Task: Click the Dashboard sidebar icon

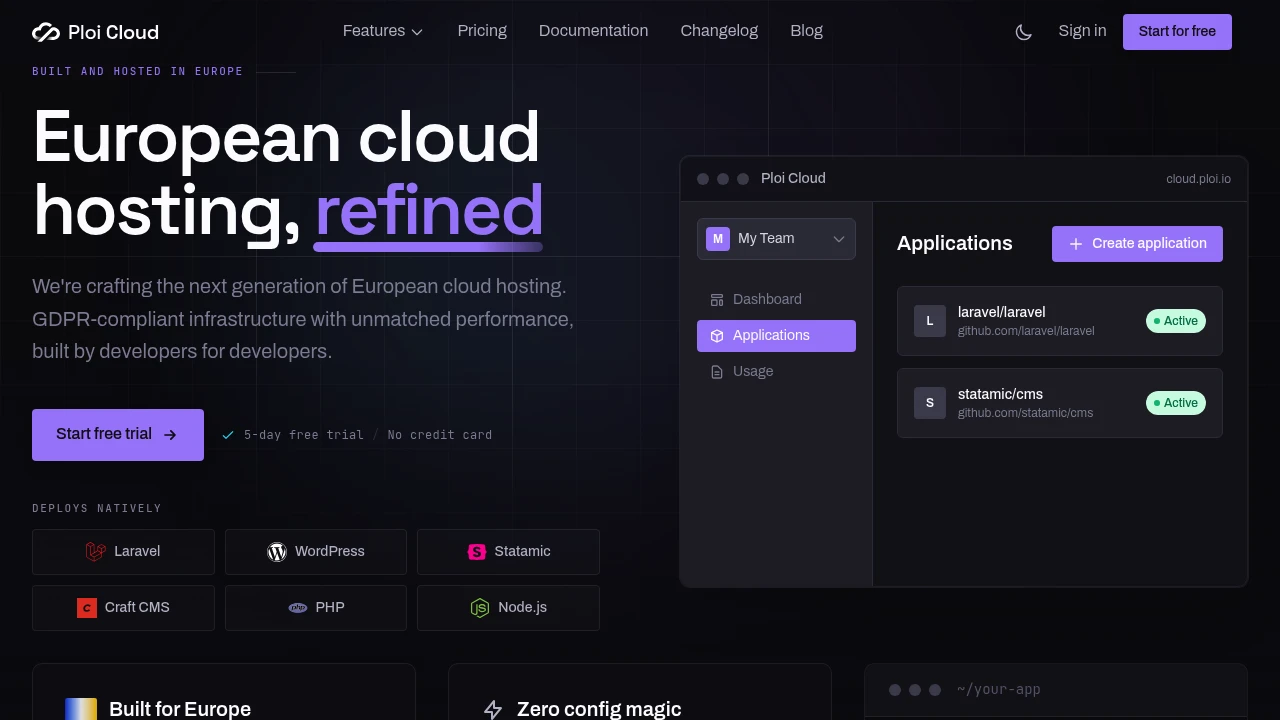Action: tap(717, 300)
